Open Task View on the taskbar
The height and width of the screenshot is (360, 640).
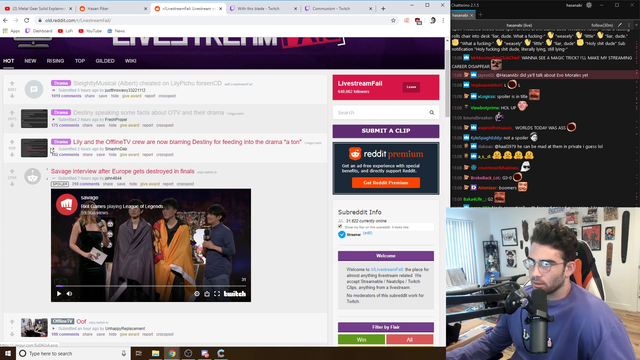pos(139,353)
